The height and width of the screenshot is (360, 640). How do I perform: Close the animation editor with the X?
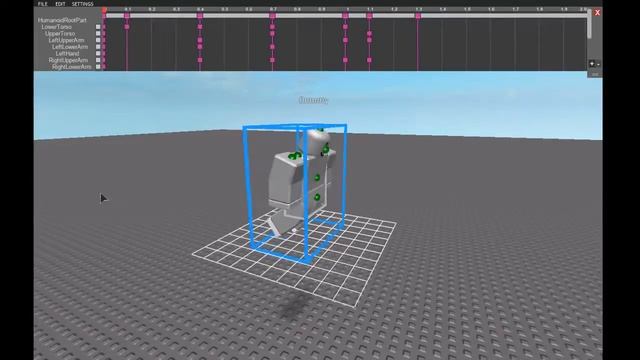pyautogui.click(x=597, y=13)
